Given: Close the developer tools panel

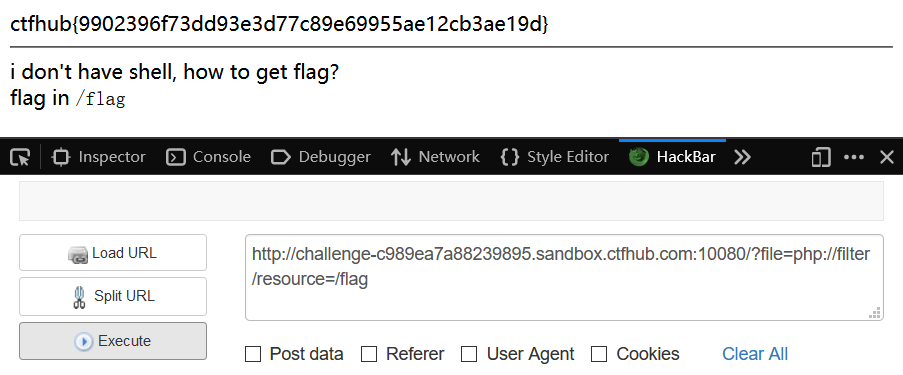Looking at the screenshot, I should point(887,157).
